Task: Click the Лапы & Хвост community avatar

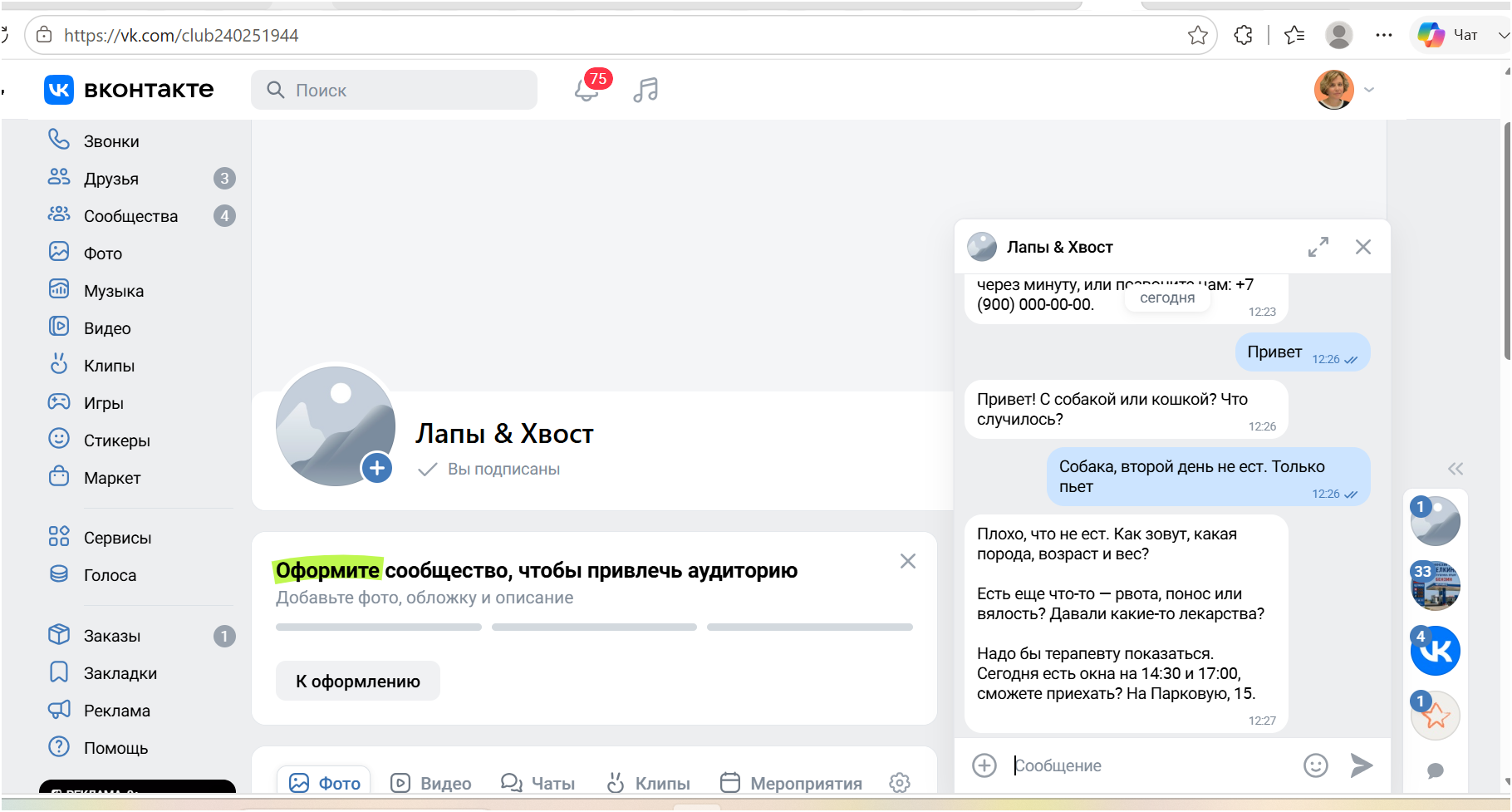Action: pyautogui.click(x=335, y=426)
